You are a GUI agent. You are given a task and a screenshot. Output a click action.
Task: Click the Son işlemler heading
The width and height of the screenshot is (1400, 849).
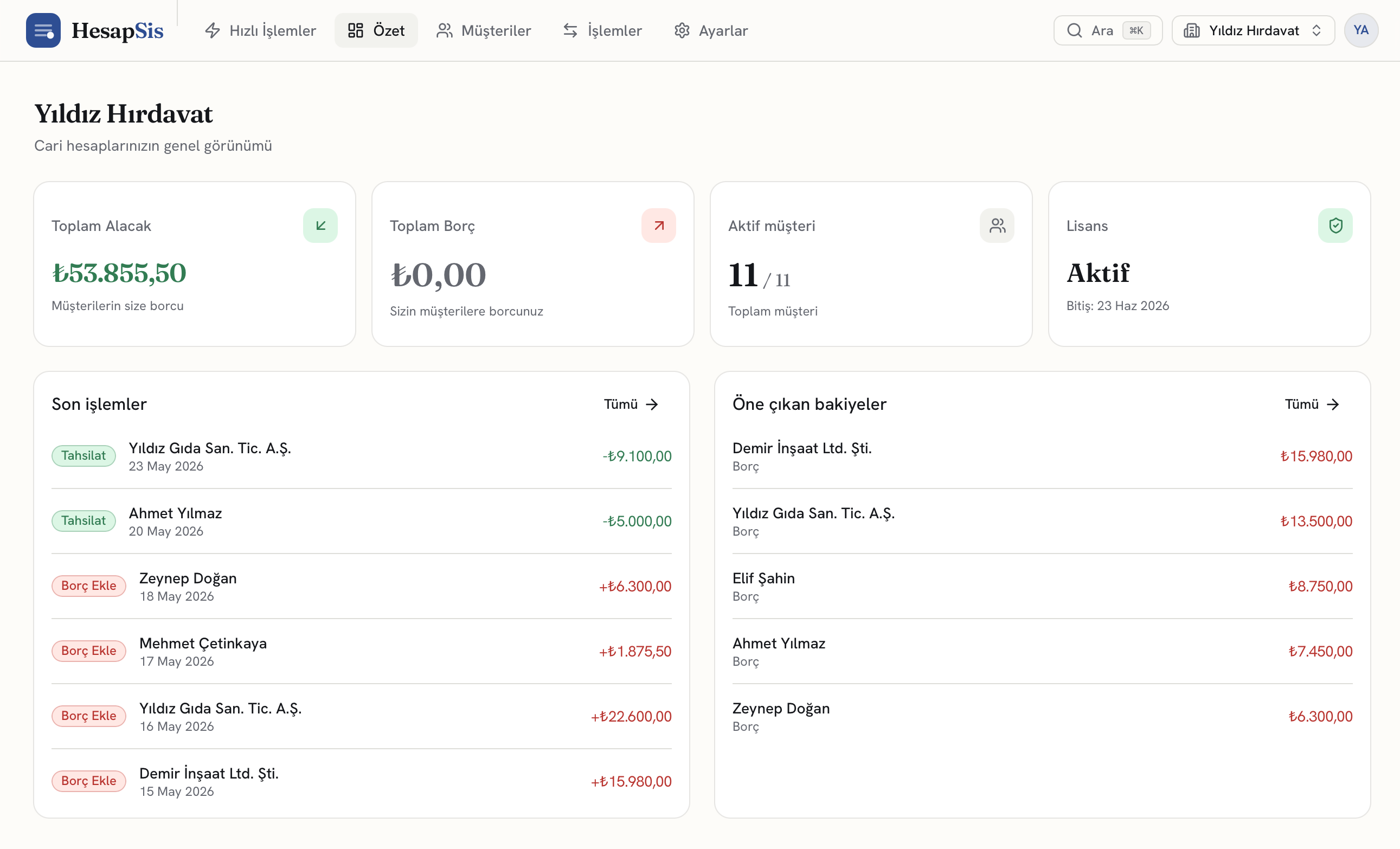[99, 404]
